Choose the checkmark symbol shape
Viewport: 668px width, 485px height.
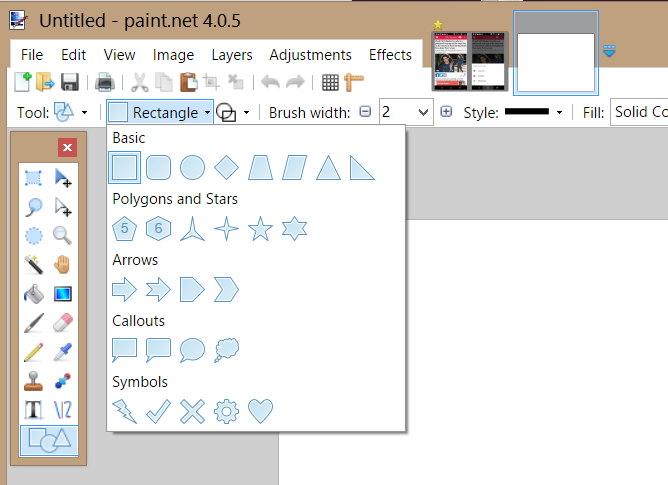158,411
